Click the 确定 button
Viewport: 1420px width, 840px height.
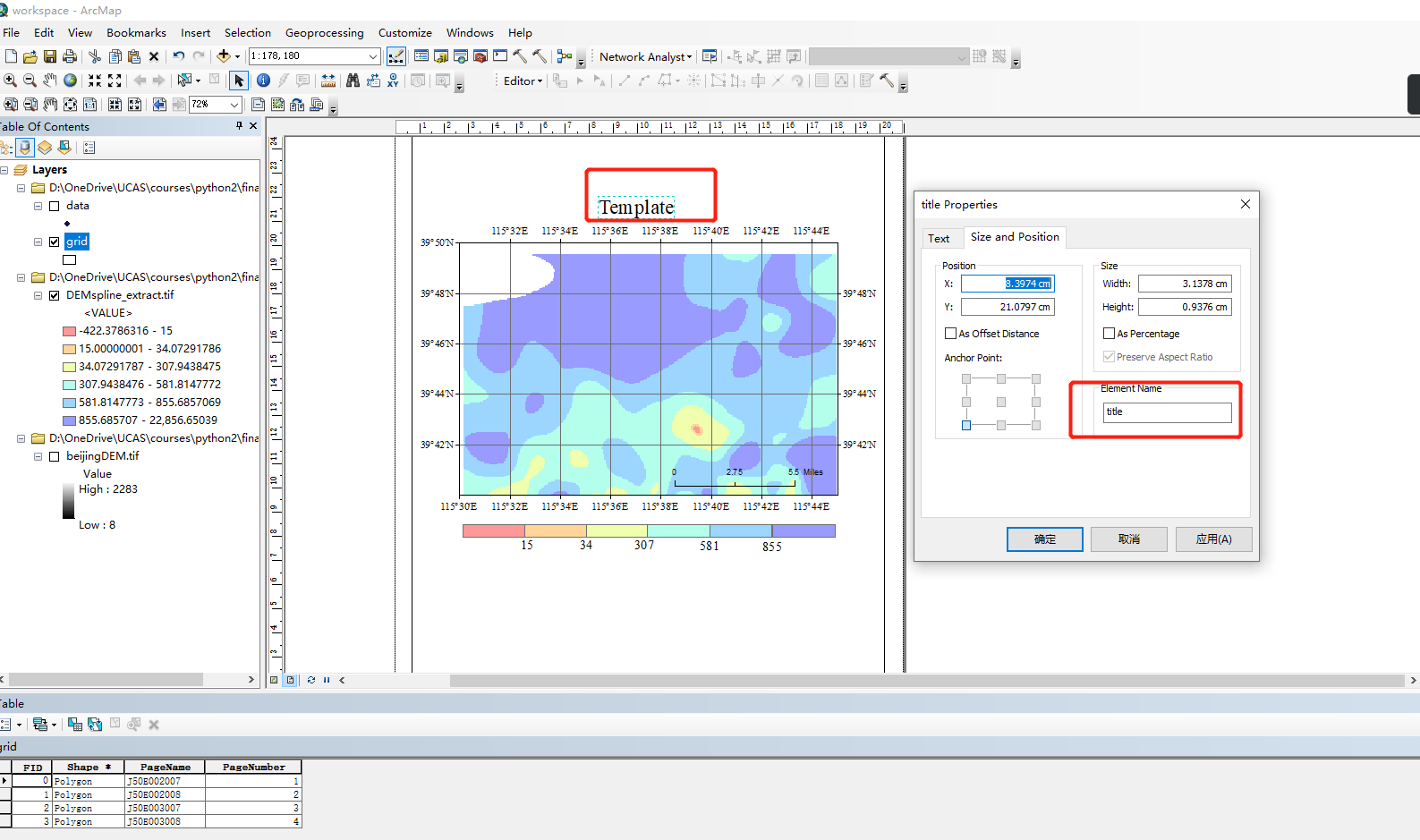click(1044, 539)
